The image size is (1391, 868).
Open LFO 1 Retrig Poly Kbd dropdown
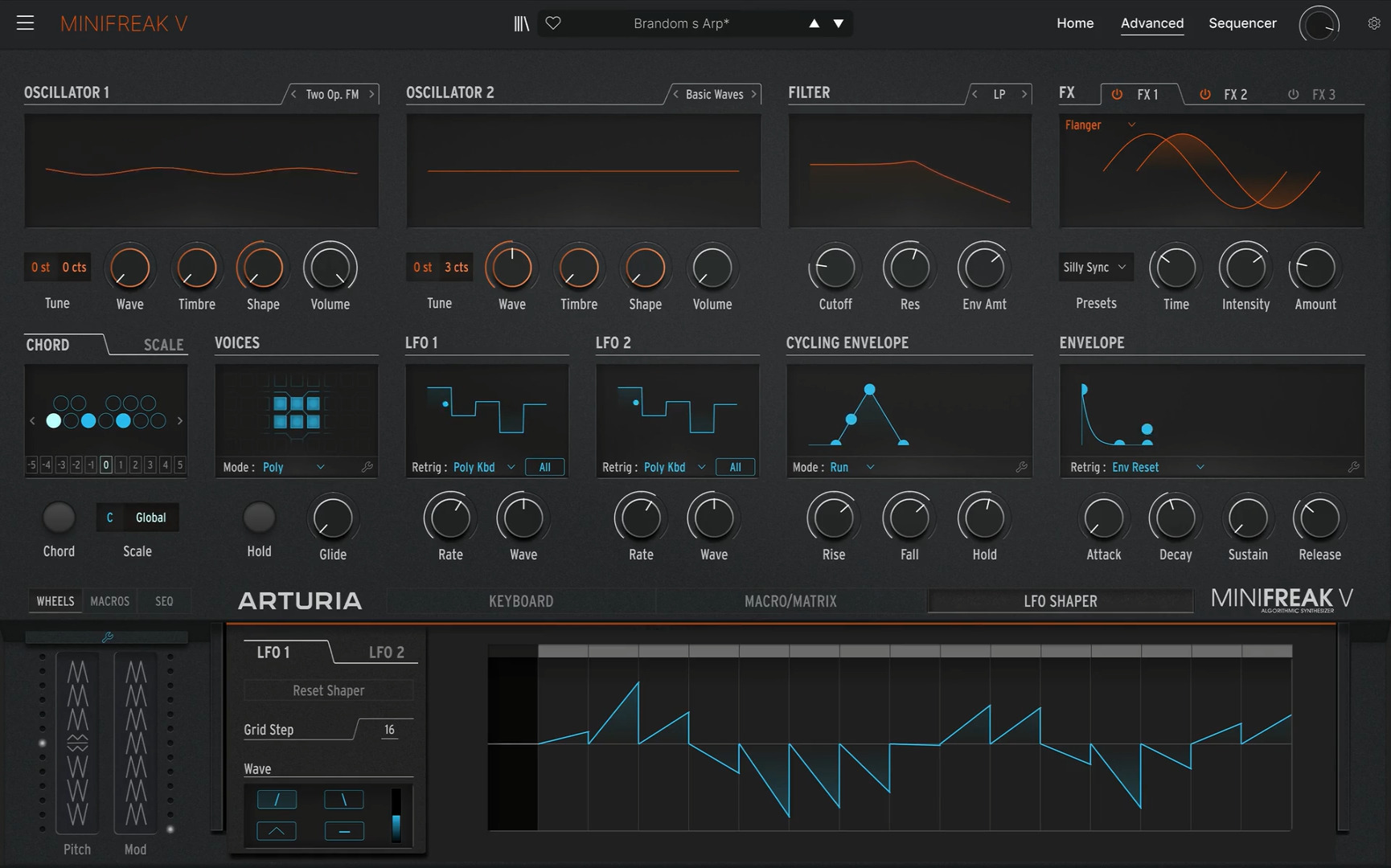(484, 467)
